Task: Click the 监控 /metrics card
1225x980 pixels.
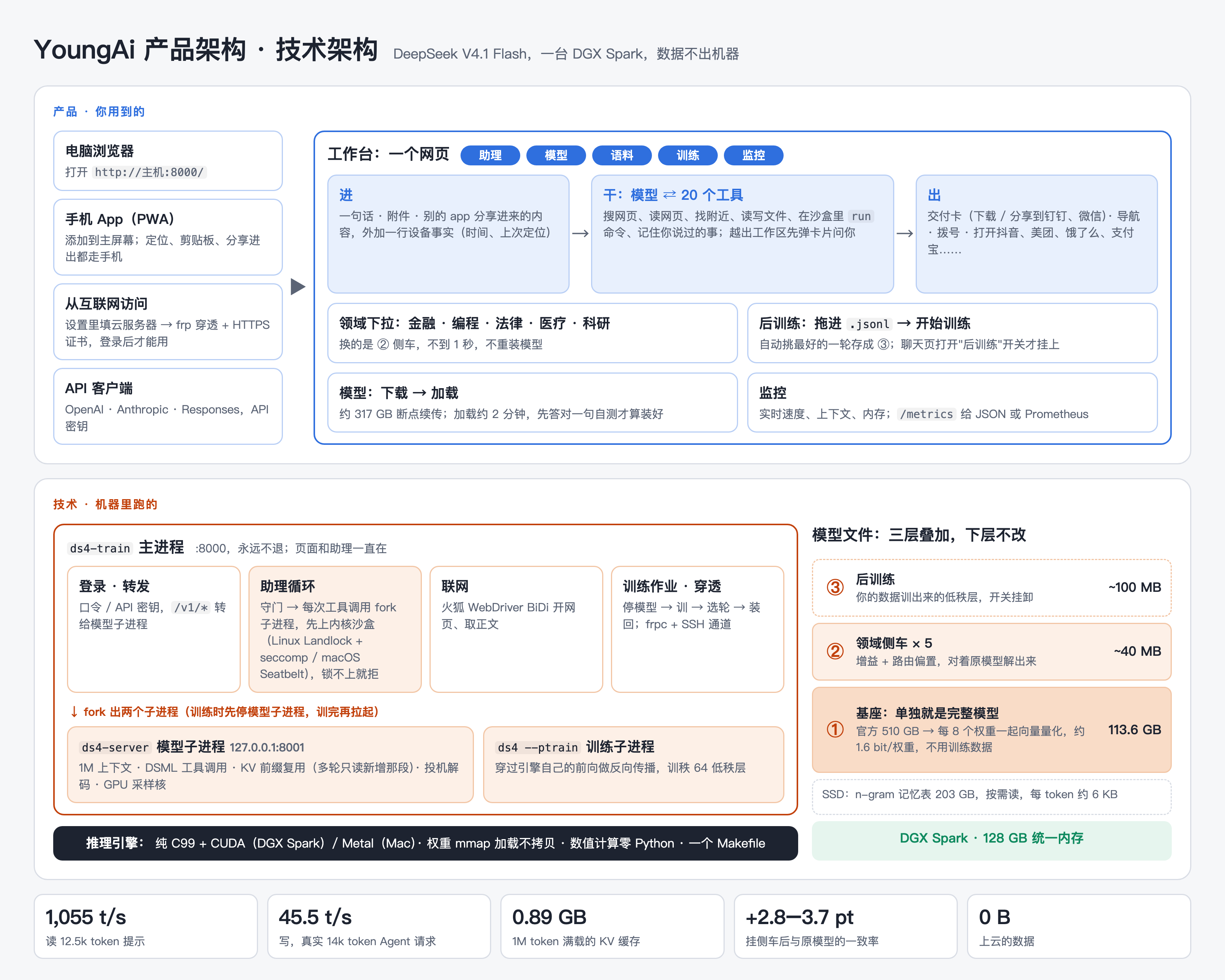Action: (952, 403)
